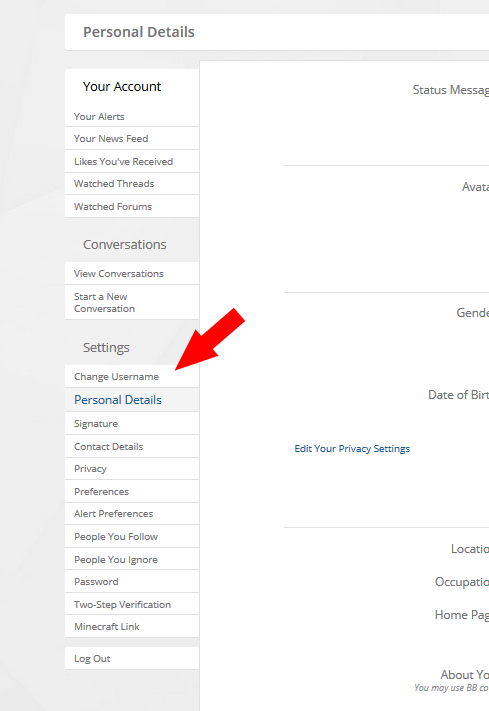489x711 pixels.
Task: Open Two-Step Verification settings
Action: click(x=132, y=604)
